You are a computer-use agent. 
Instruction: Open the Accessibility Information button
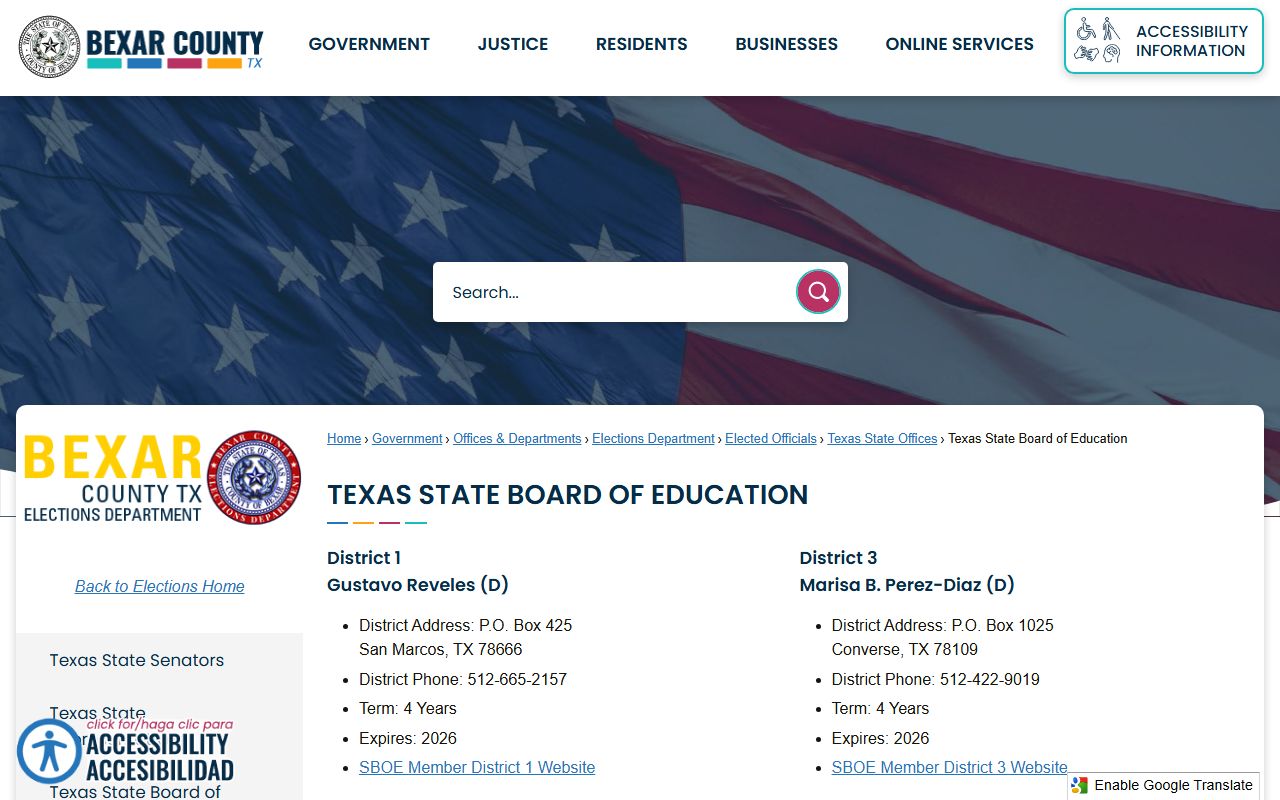click(1164, 41)
